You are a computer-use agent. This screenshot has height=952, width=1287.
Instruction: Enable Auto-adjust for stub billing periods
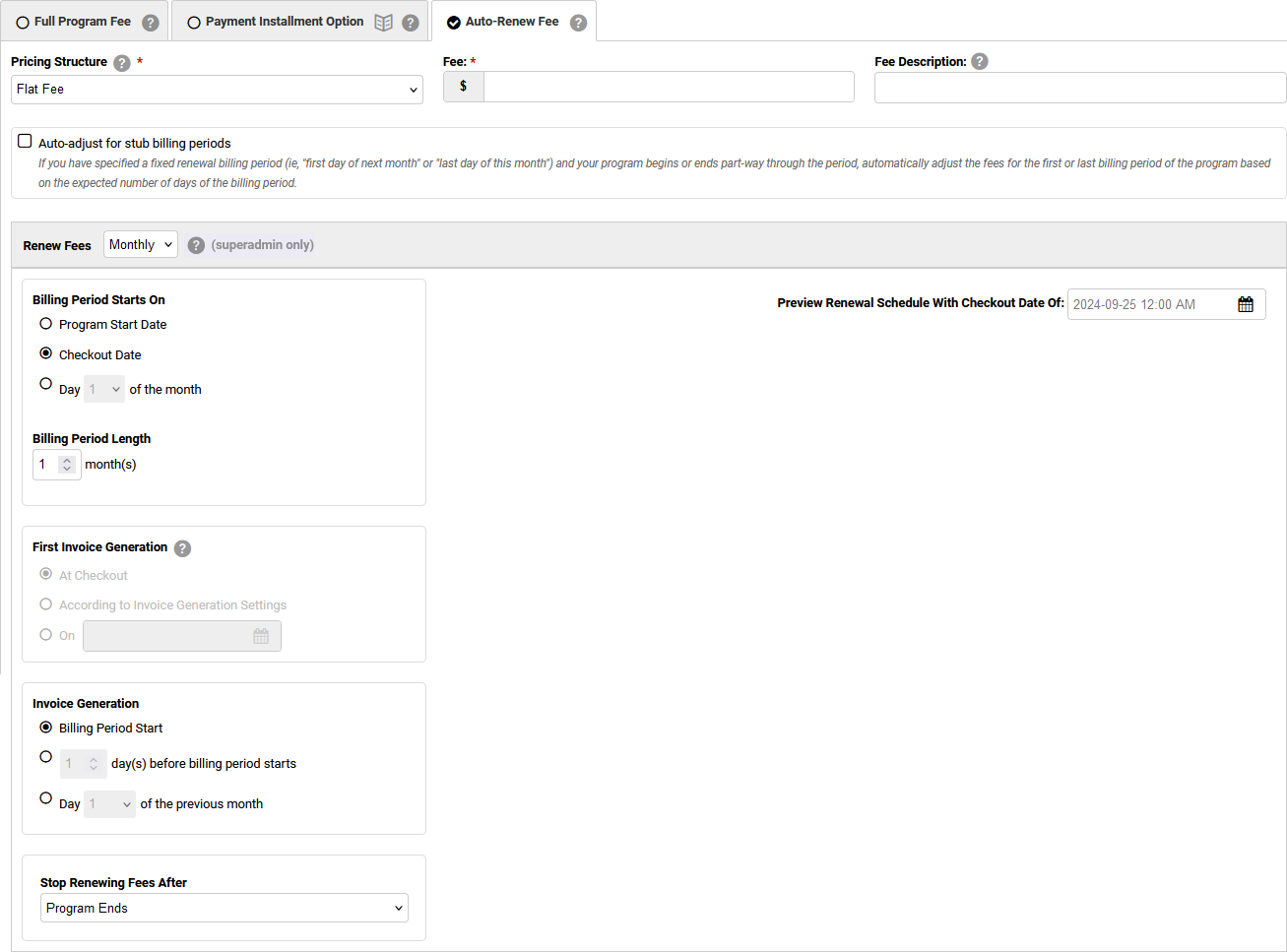(x=24, y=140)
